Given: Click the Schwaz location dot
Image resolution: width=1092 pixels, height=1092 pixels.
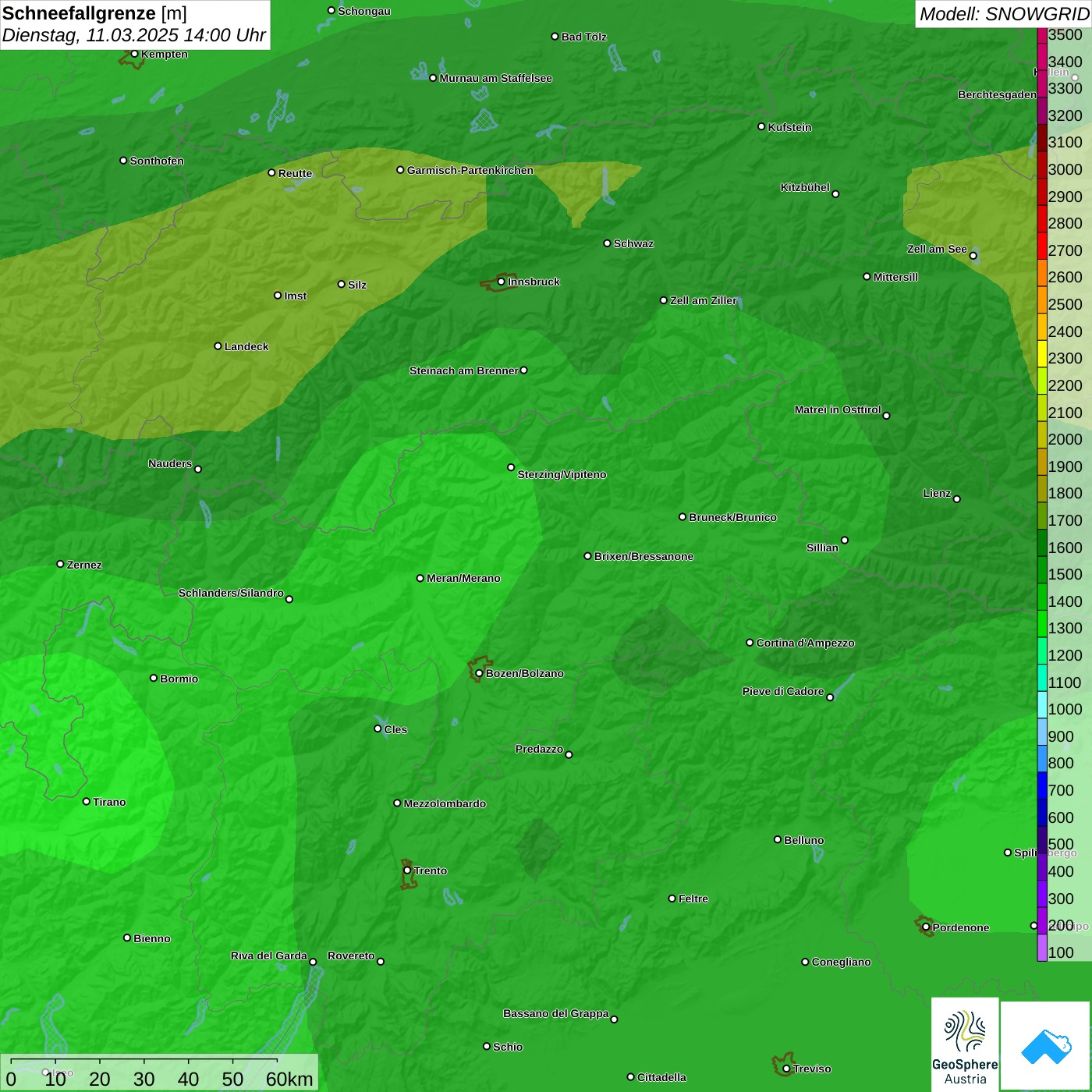Looking at the screenshot, I should [x=607, y=243].
